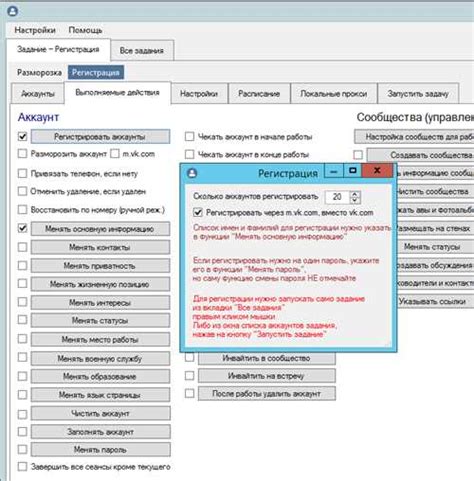
Task: Click the Заполнять аккаунт button
Action: [x=100, y=432]
